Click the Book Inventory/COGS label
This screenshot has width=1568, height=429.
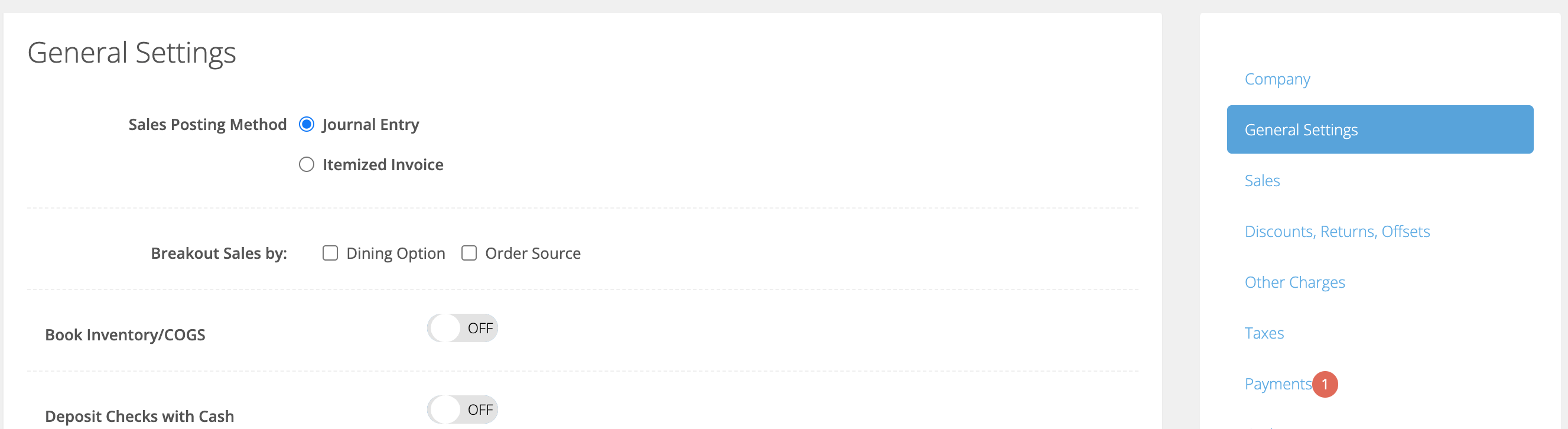[x=125, y=334]
